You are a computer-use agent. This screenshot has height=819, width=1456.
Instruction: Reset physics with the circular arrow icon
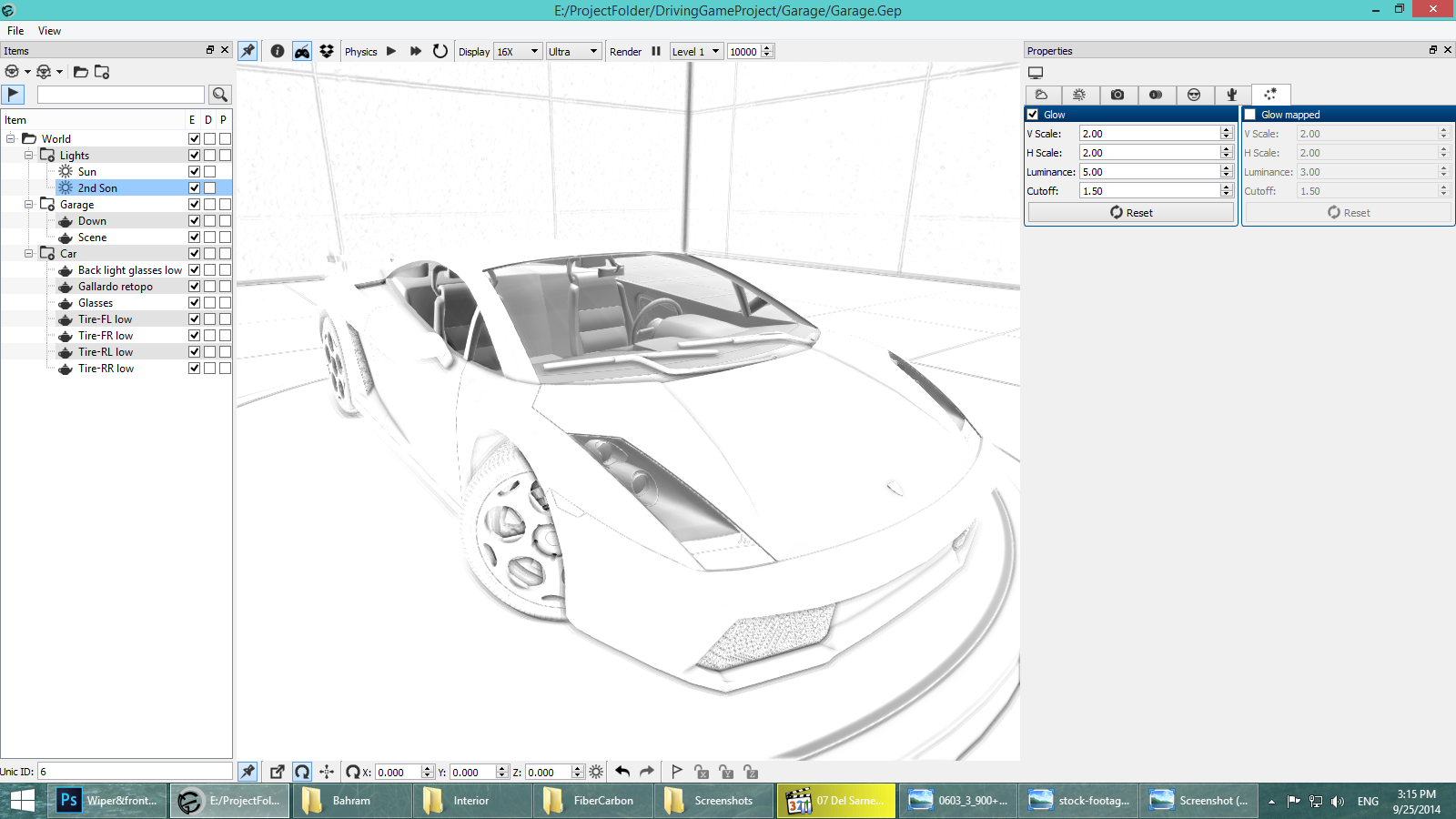click(440, 51)
